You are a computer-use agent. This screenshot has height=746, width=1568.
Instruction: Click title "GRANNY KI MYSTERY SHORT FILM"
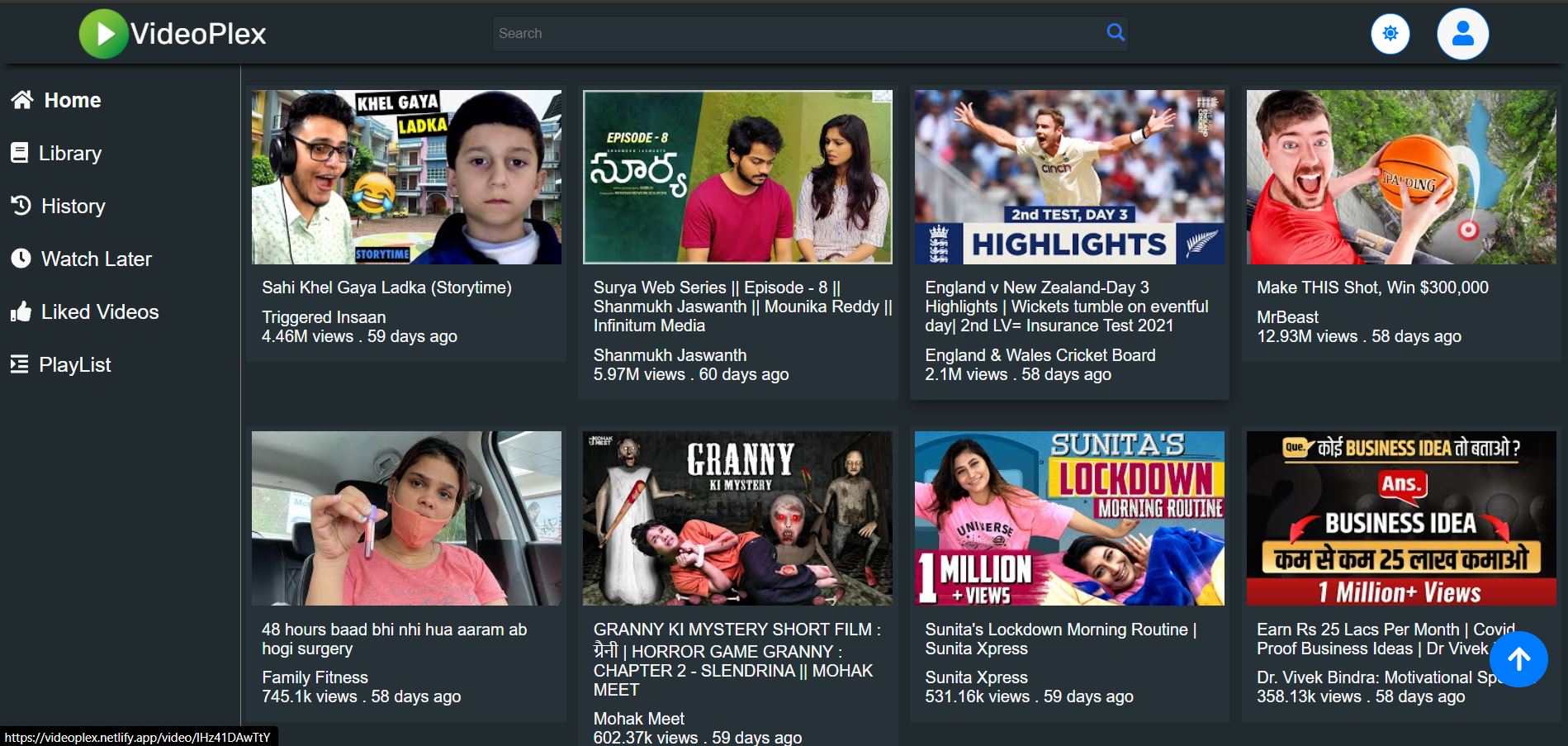[737, 659]
